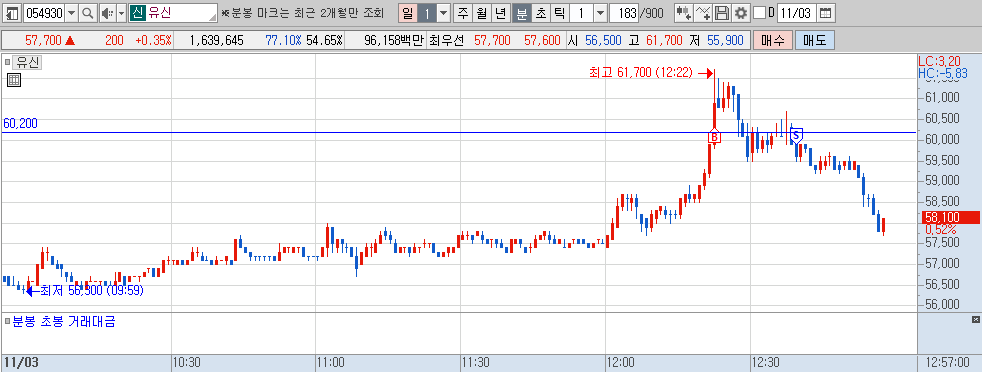Switch to 분 minute chart tab
This screenshot has width=982, height=372.
[x=521, y=13]
